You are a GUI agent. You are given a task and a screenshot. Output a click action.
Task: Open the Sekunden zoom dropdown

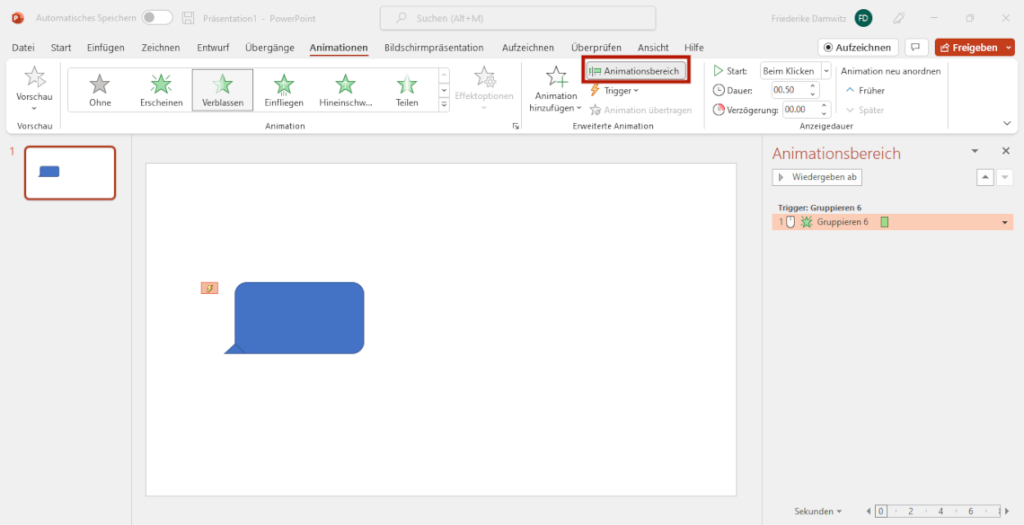818,511
